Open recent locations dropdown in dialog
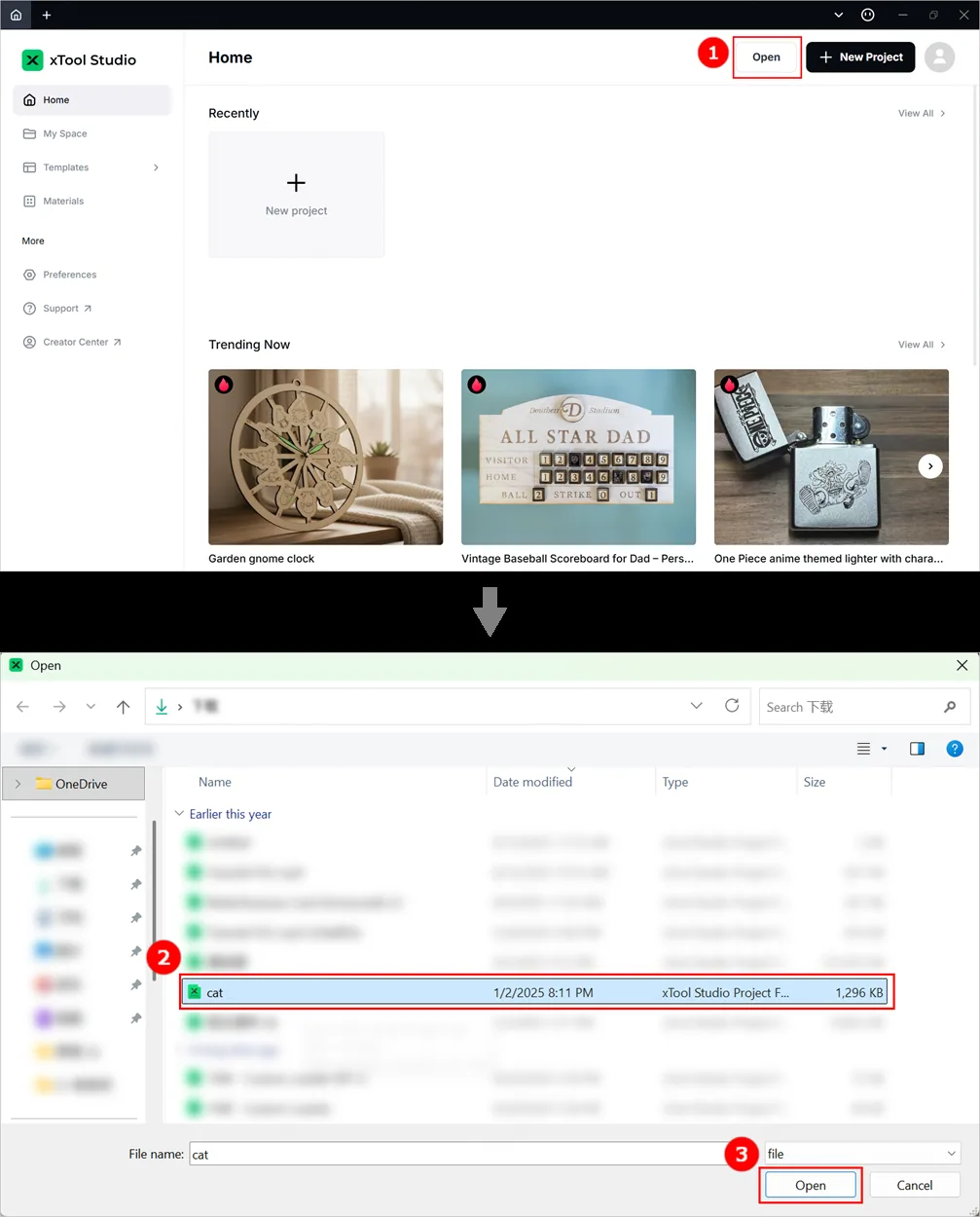 [x=91, y=707]
